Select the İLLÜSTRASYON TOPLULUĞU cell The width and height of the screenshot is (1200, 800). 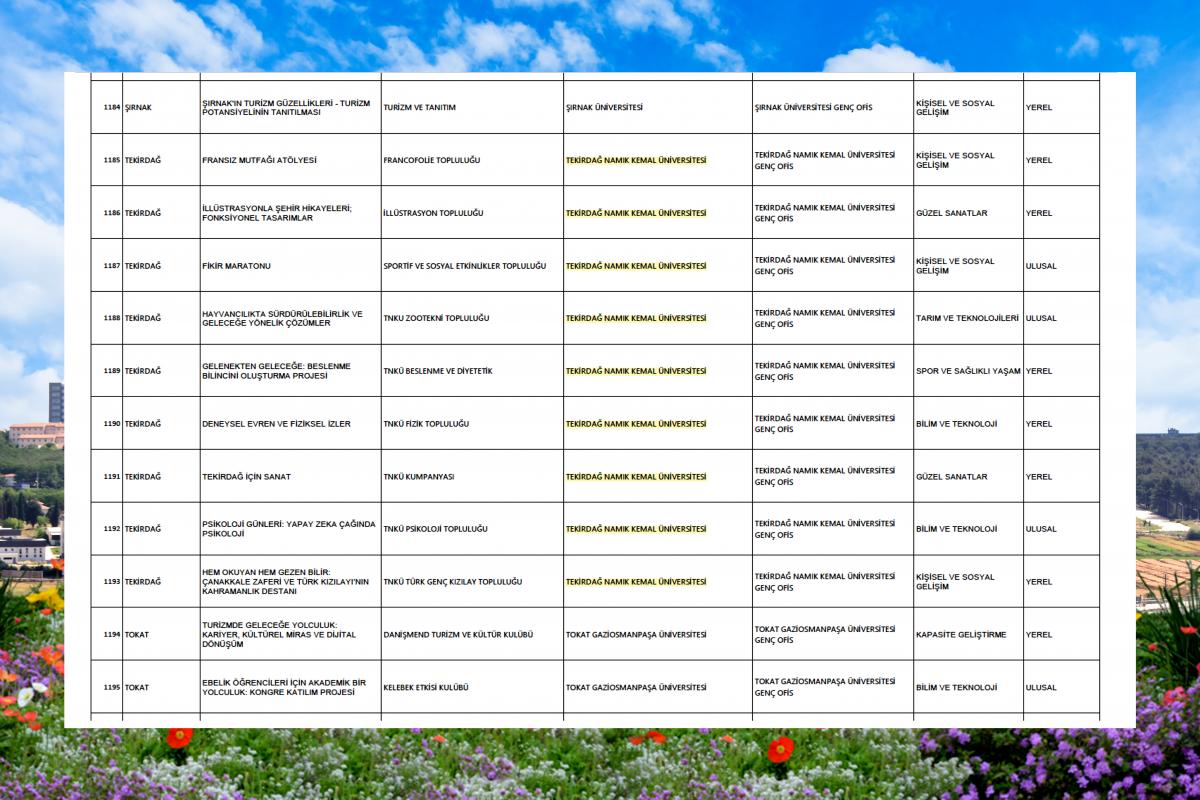[x=472, y=213]
